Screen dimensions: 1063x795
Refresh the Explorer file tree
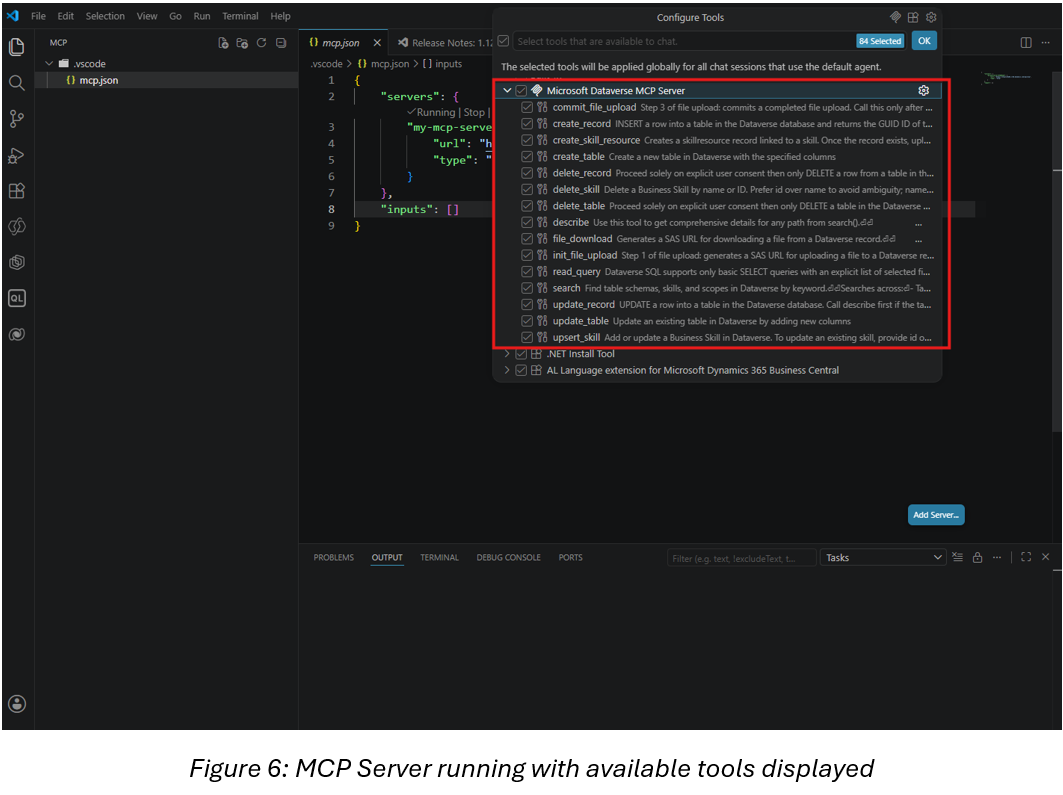pos(261,43)
